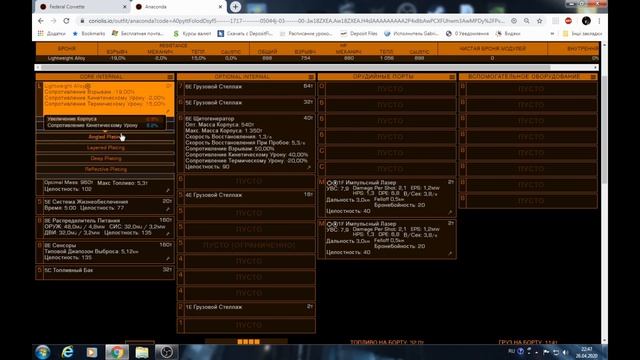640x360 pixels.
Task: Click the page vertical scrollbar
Action: tap(604, 128)
